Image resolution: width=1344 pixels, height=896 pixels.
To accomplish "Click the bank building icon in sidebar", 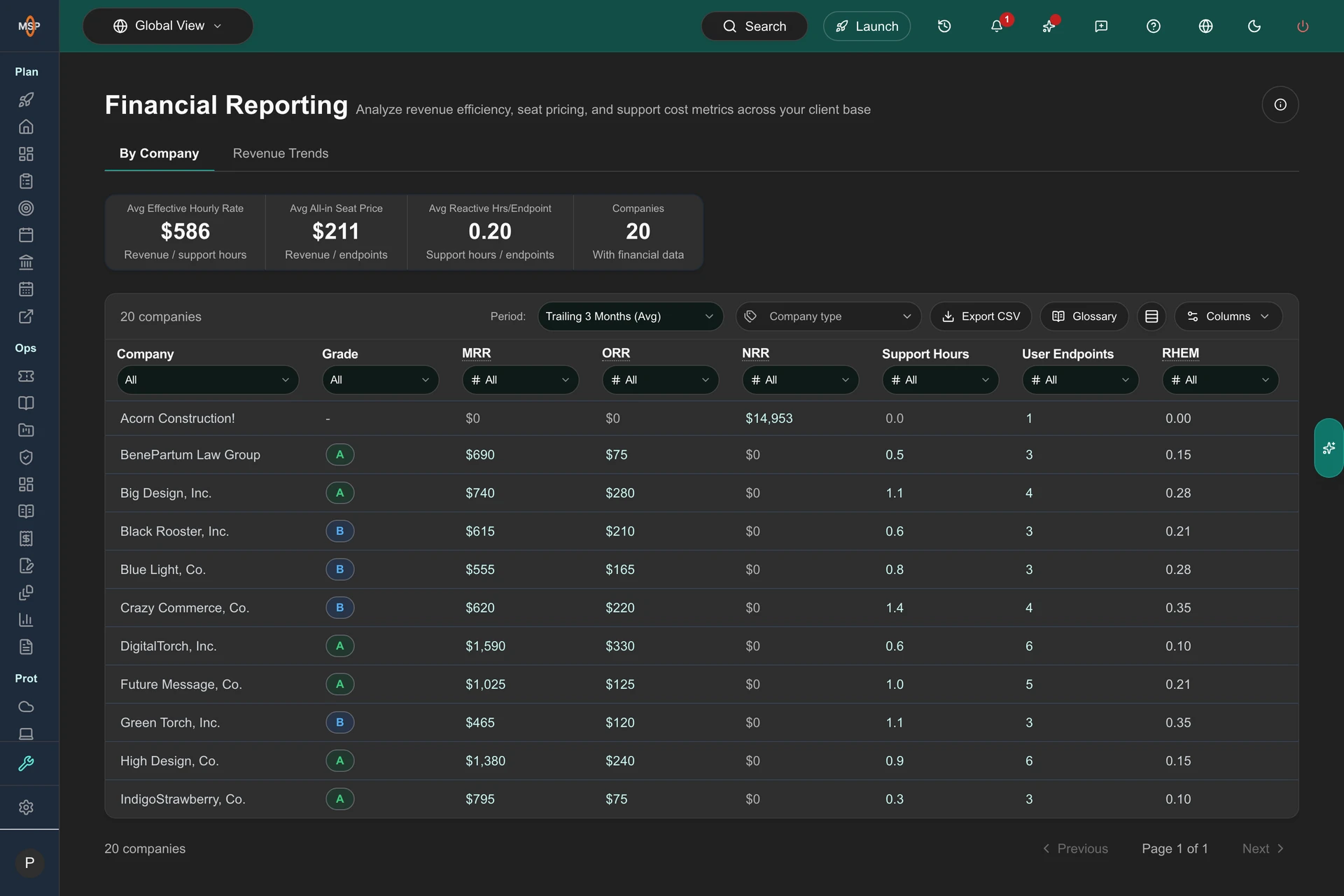I will (x=26, y=262).
